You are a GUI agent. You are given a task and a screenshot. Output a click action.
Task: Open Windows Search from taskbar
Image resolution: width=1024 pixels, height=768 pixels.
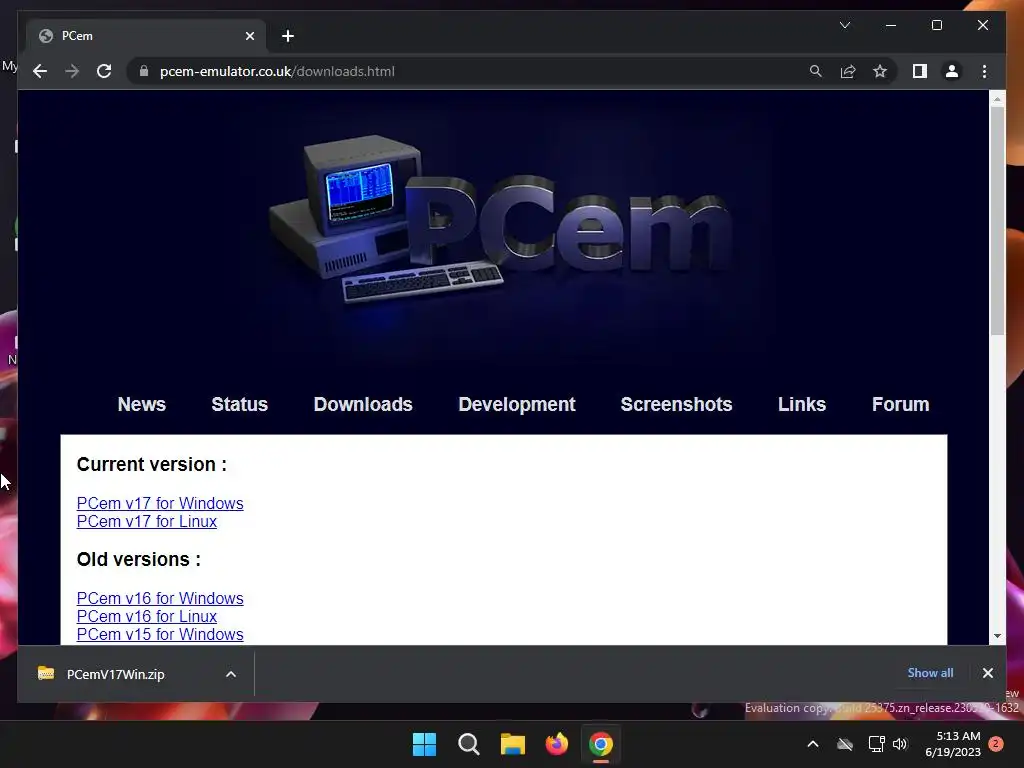(x=468, y=744)
